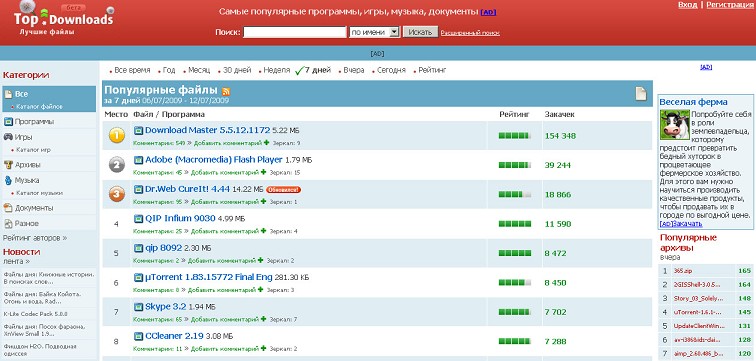Open Download Master 5.5.12.1172 file page
The width and height of the screenshot is (756, 361).
208,130
